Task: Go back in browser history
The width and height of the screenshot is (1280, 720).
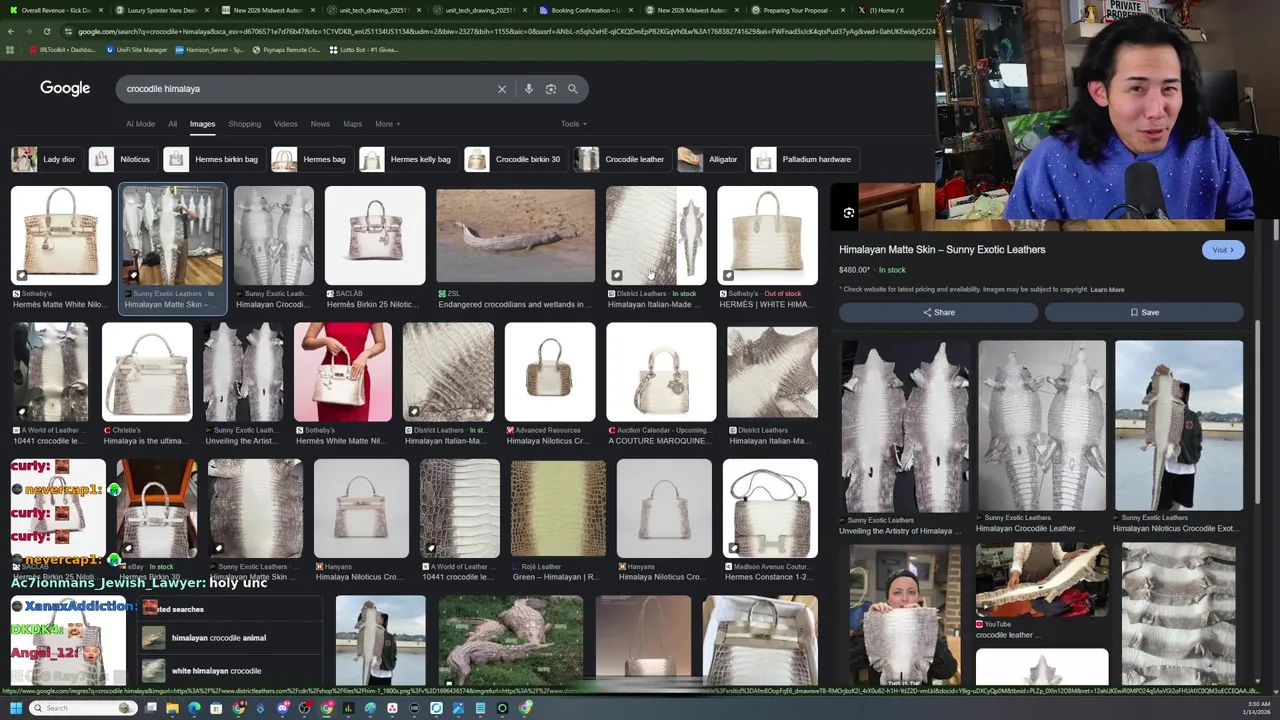Action: (x=11, y=31)
